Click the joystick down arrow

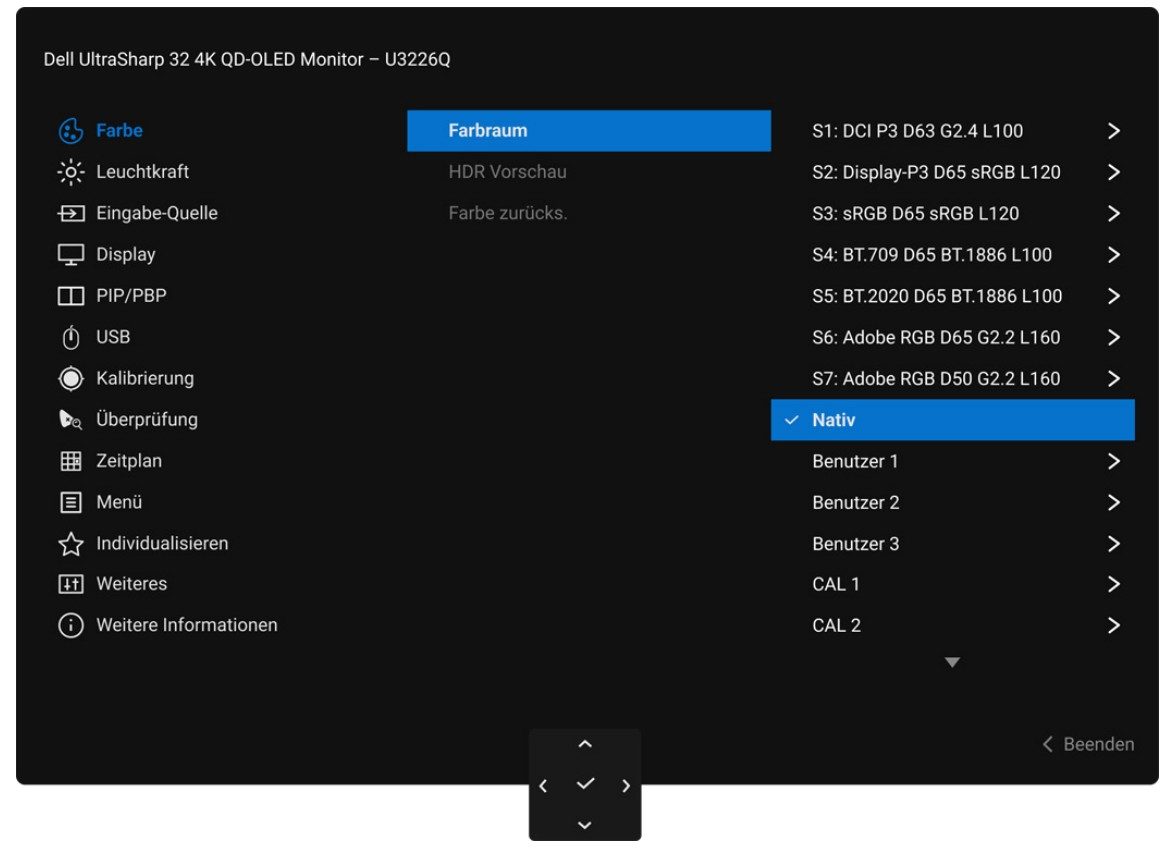585,825
